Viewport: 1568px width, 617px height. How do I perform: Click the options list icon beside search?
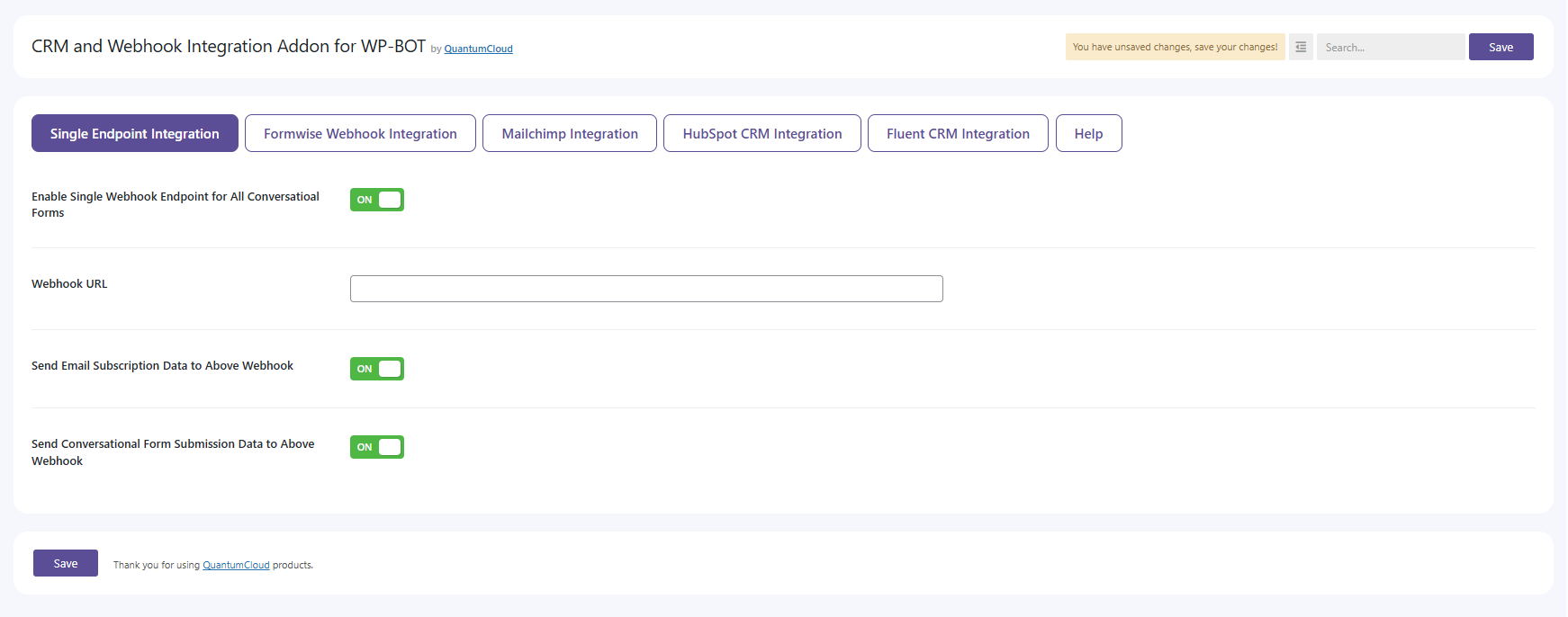coord(1301,47)
